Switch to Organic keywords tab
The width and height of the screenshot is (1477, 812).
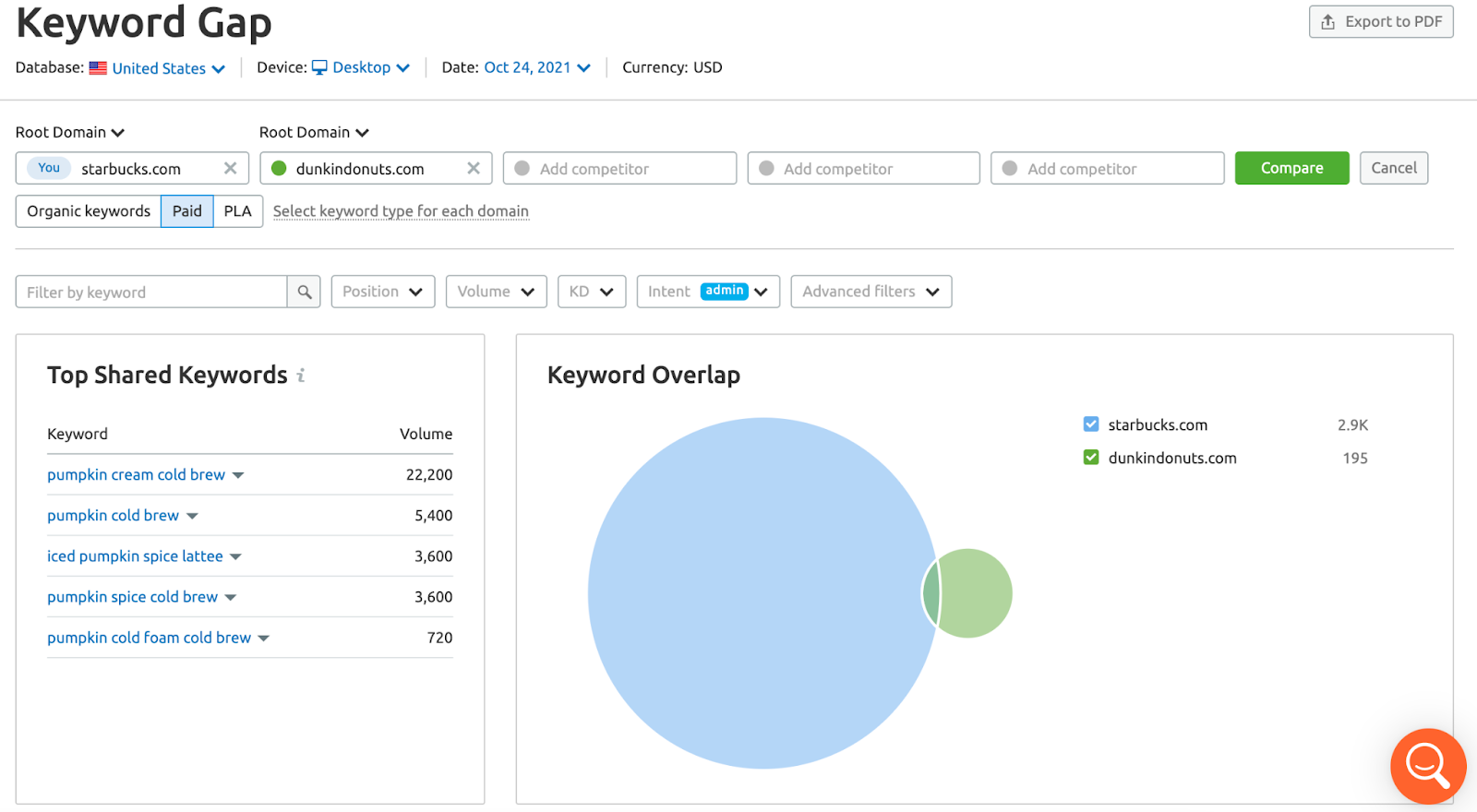tap(89, 211)
